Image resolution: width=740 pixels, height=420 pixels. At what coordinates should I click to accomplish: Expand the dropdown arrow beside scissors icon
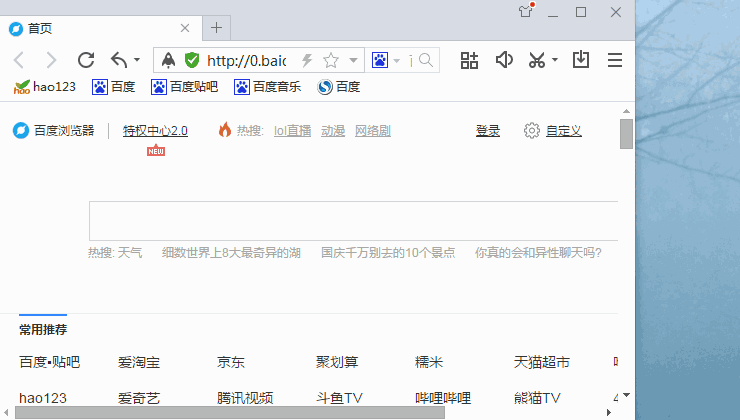click(x=555, y=61)
